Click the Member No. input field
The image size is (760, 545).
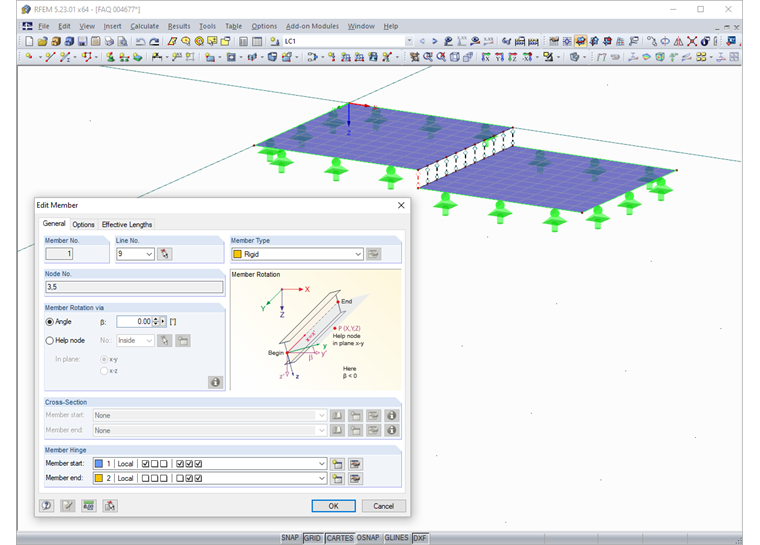click(x=59, y=254)
